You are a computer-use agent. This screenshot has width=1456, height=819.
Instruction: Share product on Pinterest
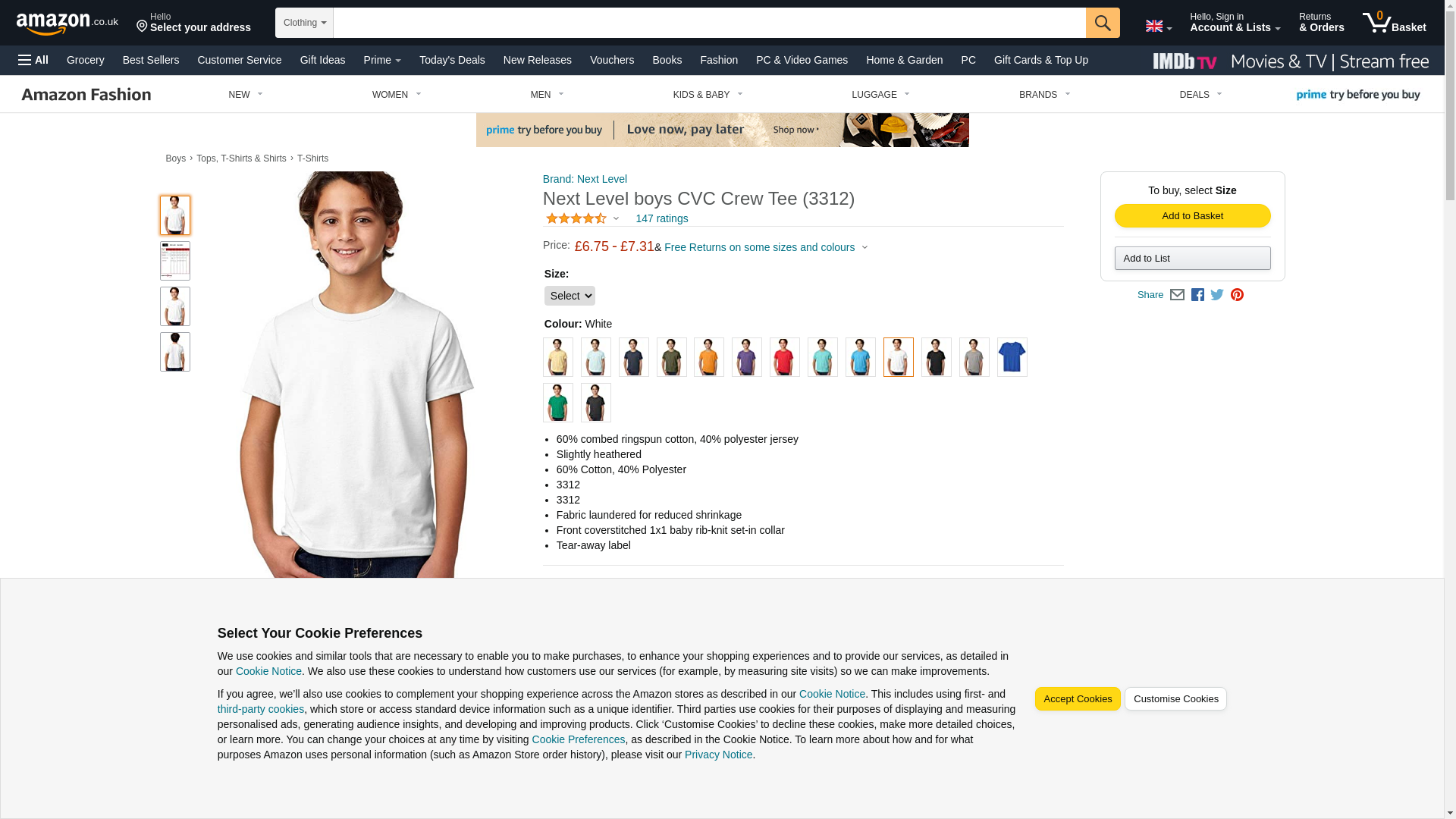coord(1237,295)
